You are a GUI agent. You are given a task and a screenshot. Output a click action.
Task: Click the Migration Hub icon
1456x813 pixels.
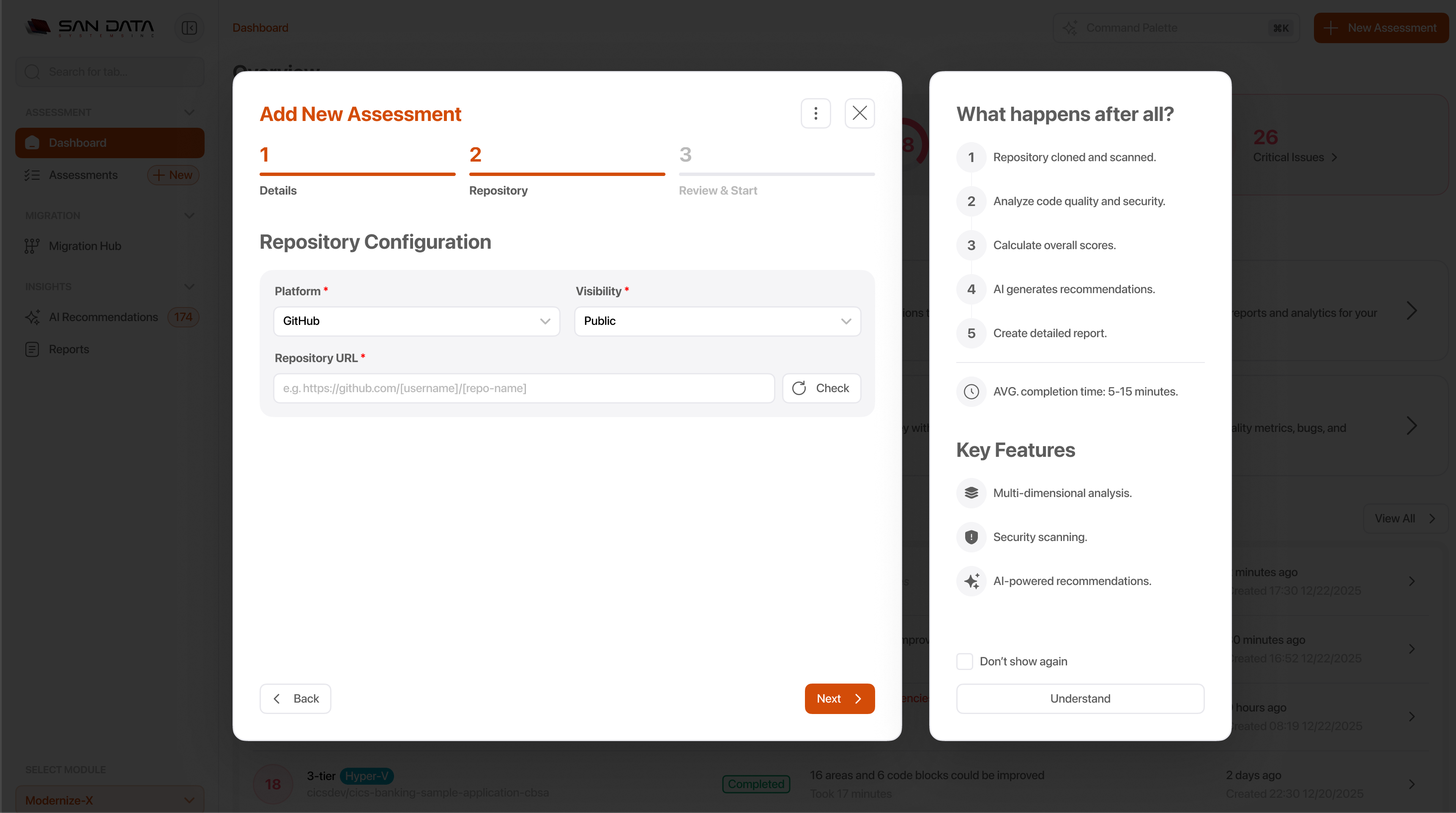click(32, 245)
